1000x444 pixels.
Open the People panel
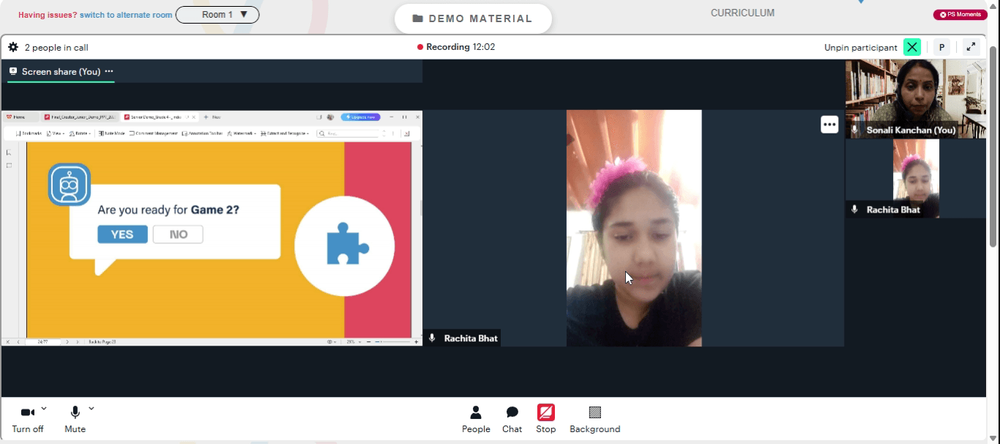pyautogui.click(x=476, y=419)
